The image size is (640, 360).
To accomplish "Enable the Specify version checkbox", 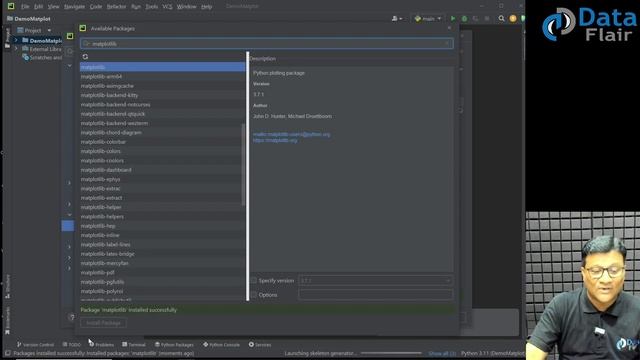I will (x=254, y=280).
